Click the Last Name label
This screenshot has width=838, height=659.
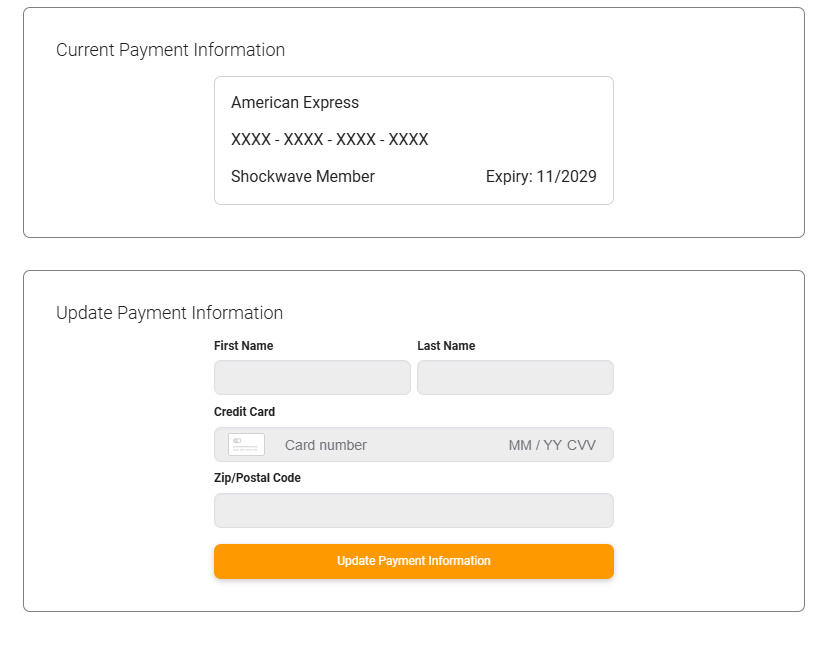coord(446,346)
